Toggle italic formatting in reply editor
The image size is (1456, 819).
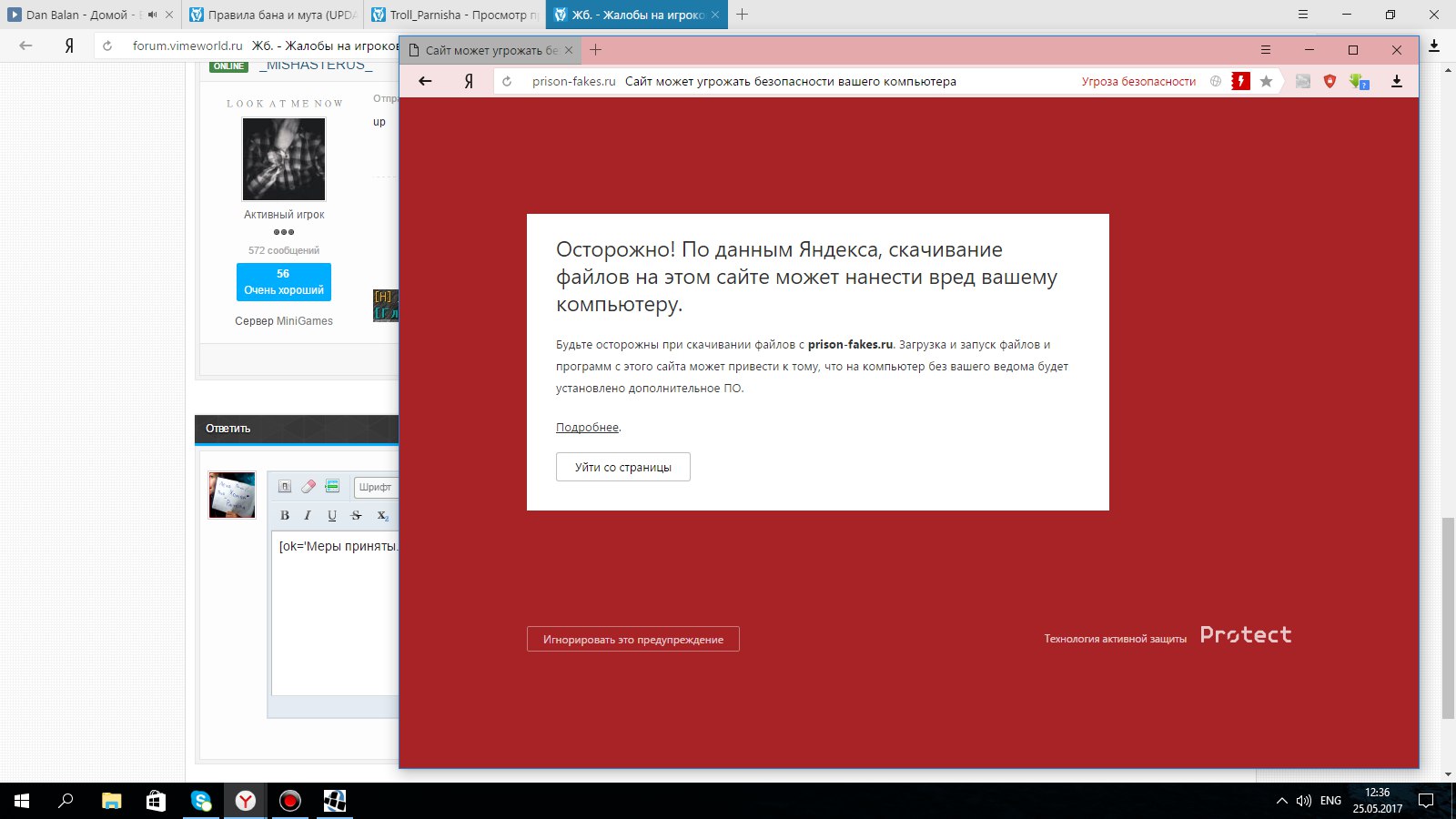308,515
